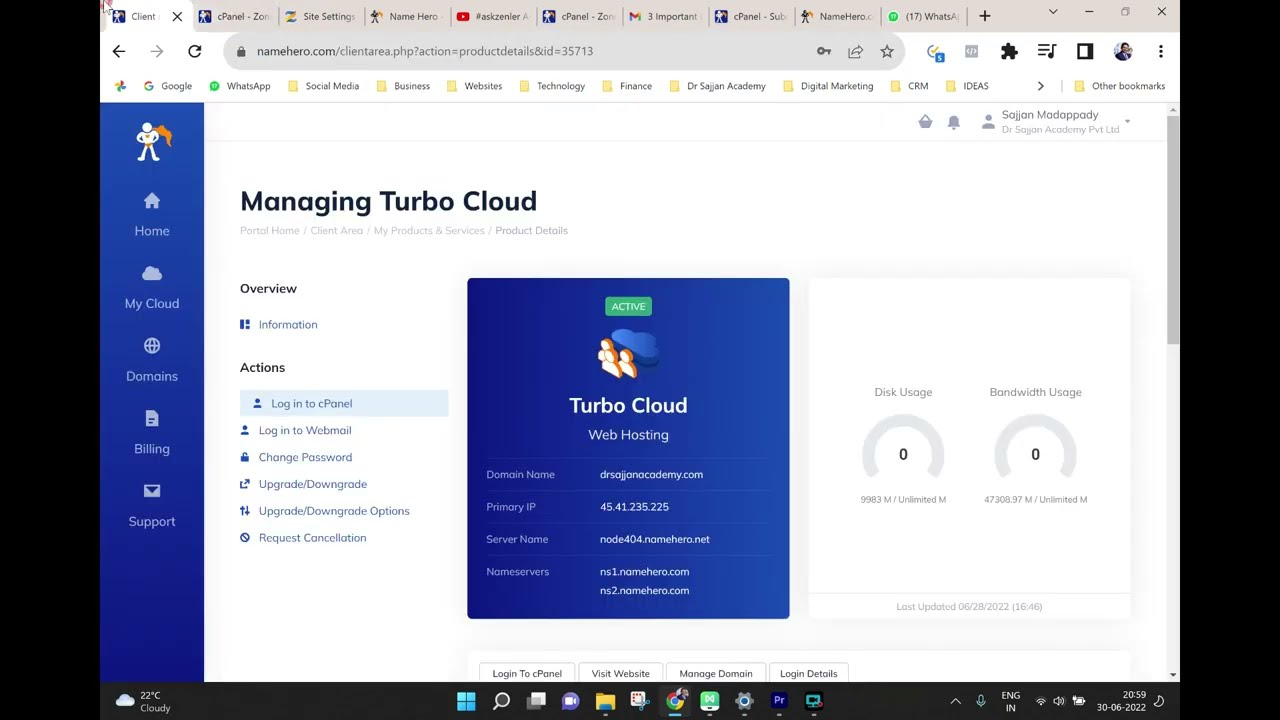Image resolution: width=1280 pixels, height=720 pixels.
Task: Click the Visit Website button
Action: [620, 673]
